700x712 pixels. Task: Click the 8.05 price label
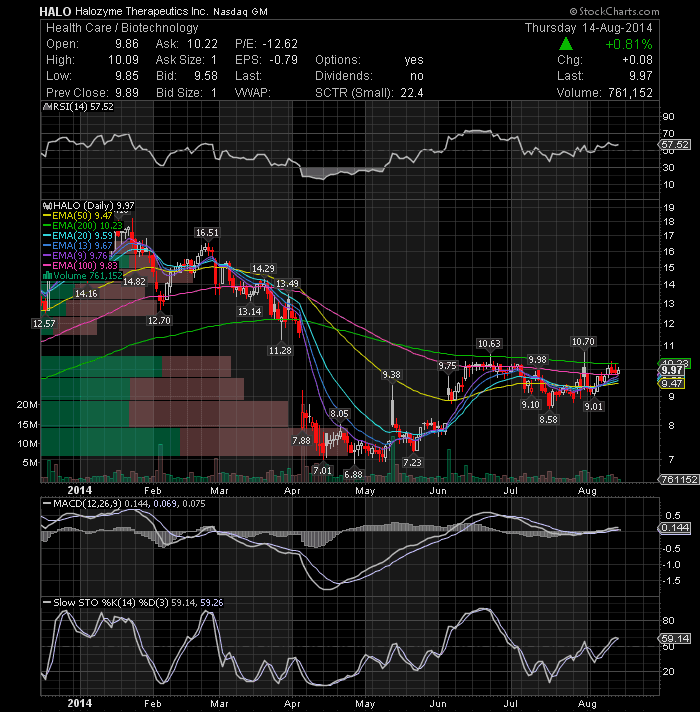coord(339,414)
